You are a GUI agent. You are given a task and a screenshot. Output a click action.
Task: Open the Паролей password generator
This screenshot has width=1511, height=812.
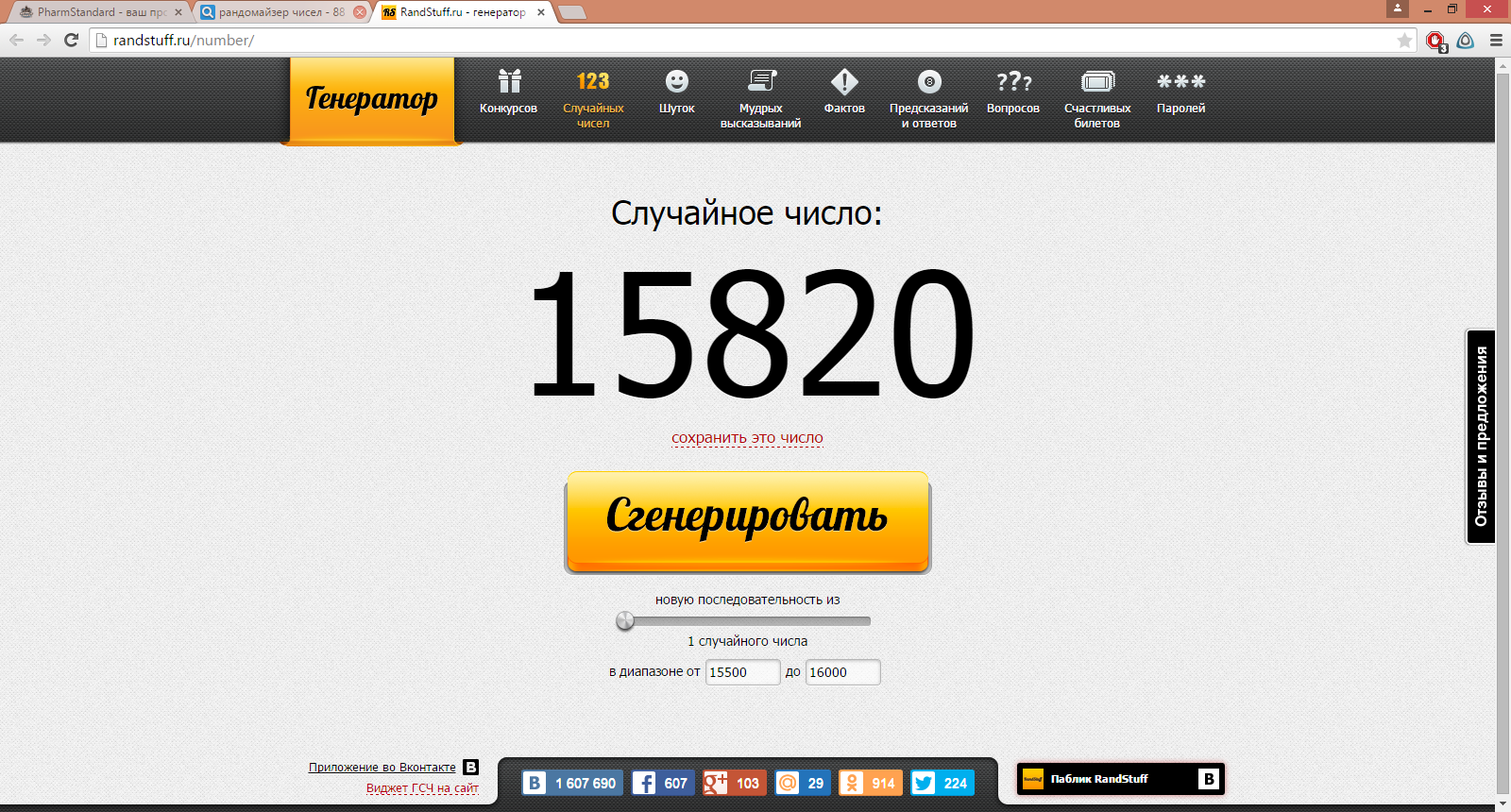[1180, 93]
